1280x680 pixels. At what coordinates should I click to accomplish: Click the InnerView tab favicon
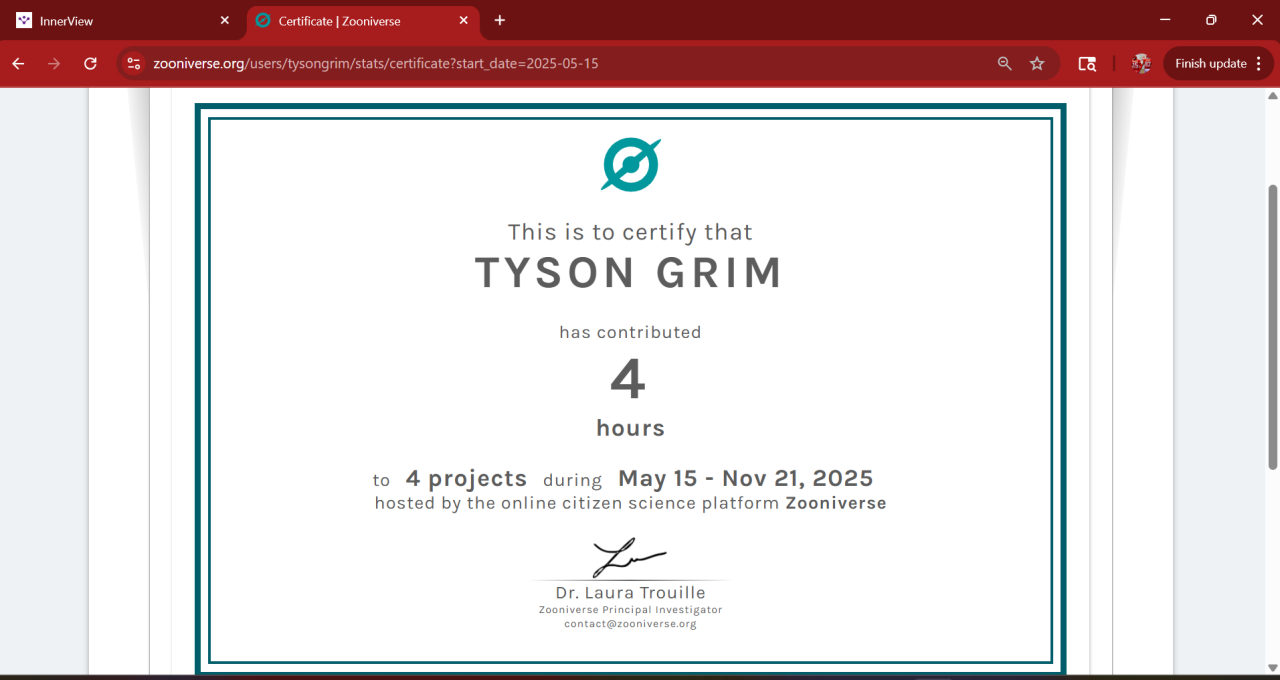pos(24,20)
